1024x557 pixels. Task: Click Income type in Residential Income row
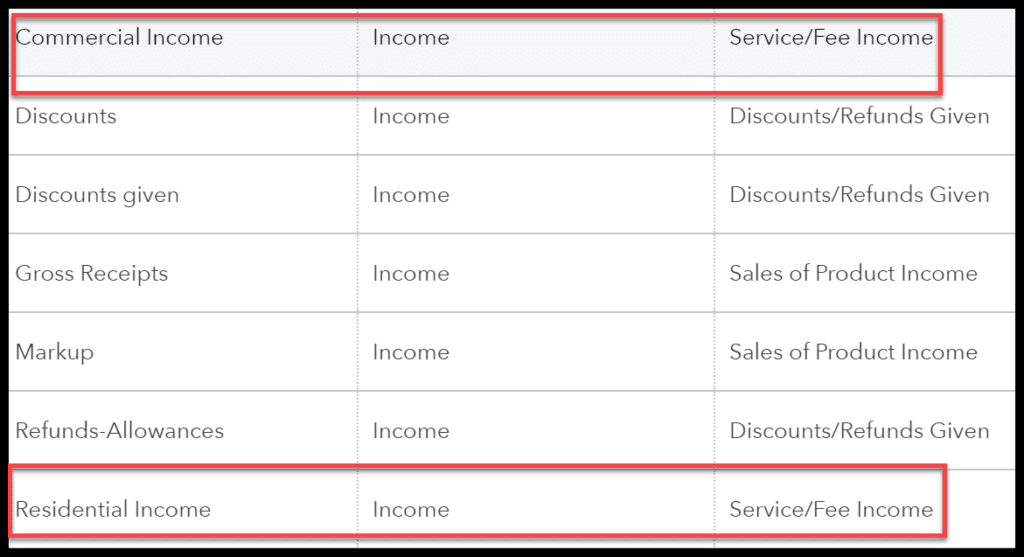point(411,509)
